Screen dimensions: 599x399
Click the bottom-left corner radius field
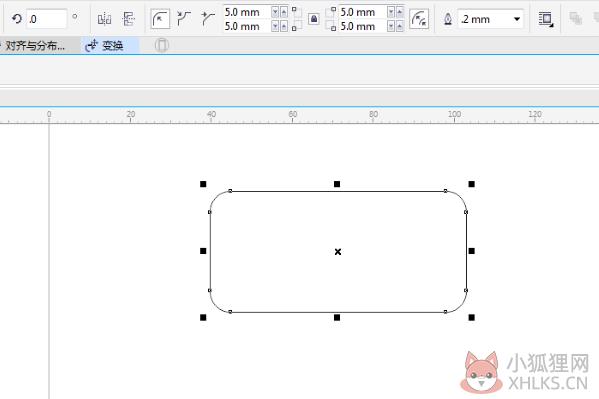(x=247, y=26)
